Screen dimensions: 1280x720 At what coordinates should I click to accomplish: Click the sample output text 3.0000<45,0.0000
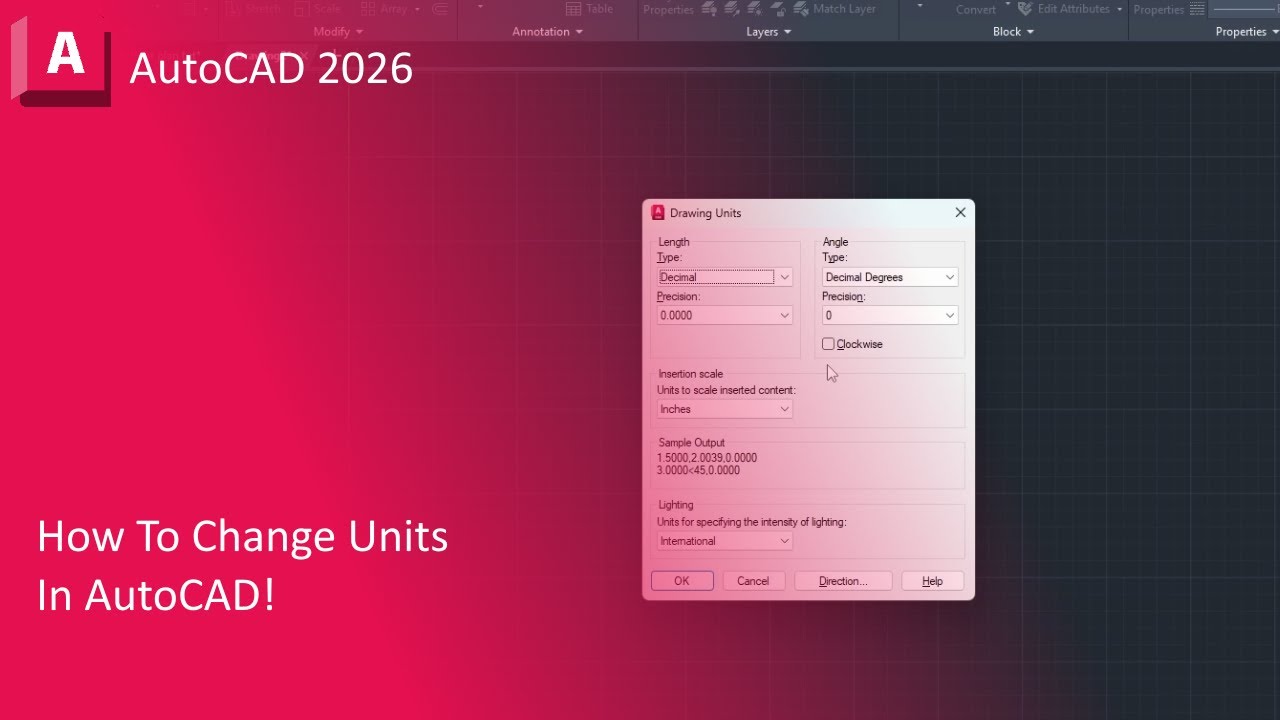699,470
